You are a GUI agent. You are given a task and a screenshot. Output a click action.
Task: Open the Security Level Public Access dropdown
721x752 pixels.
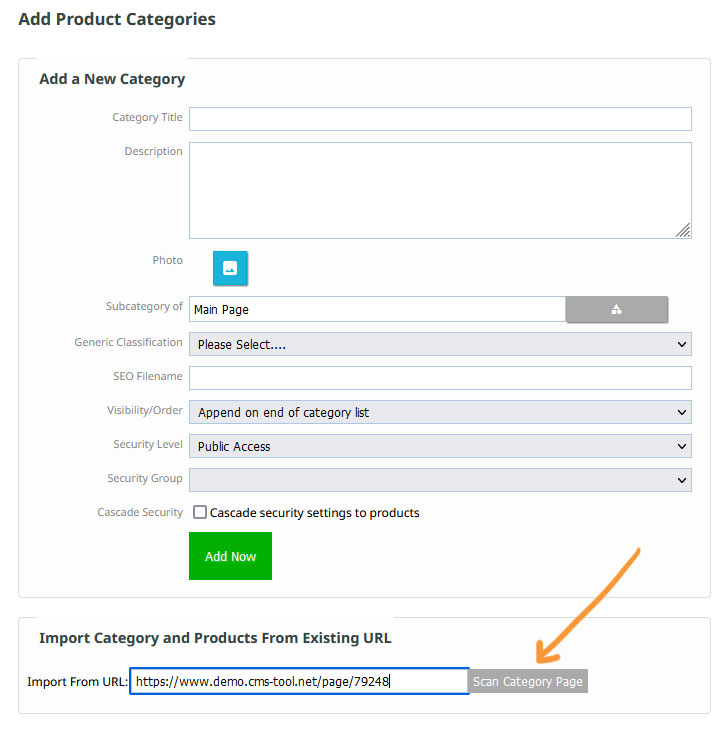point(440,446)
